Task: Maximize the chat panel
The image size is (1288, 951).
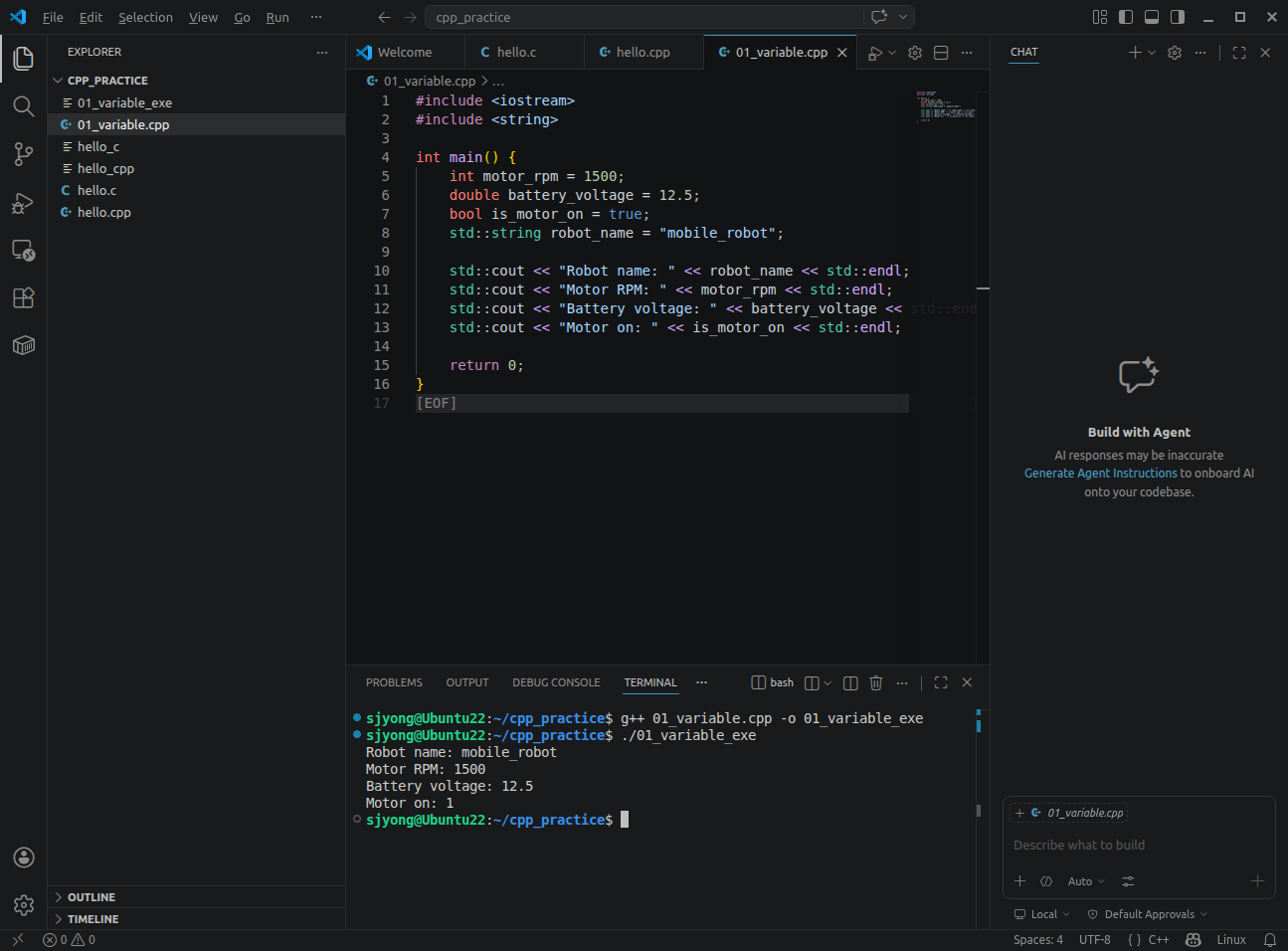Action: pos(1239,53)
